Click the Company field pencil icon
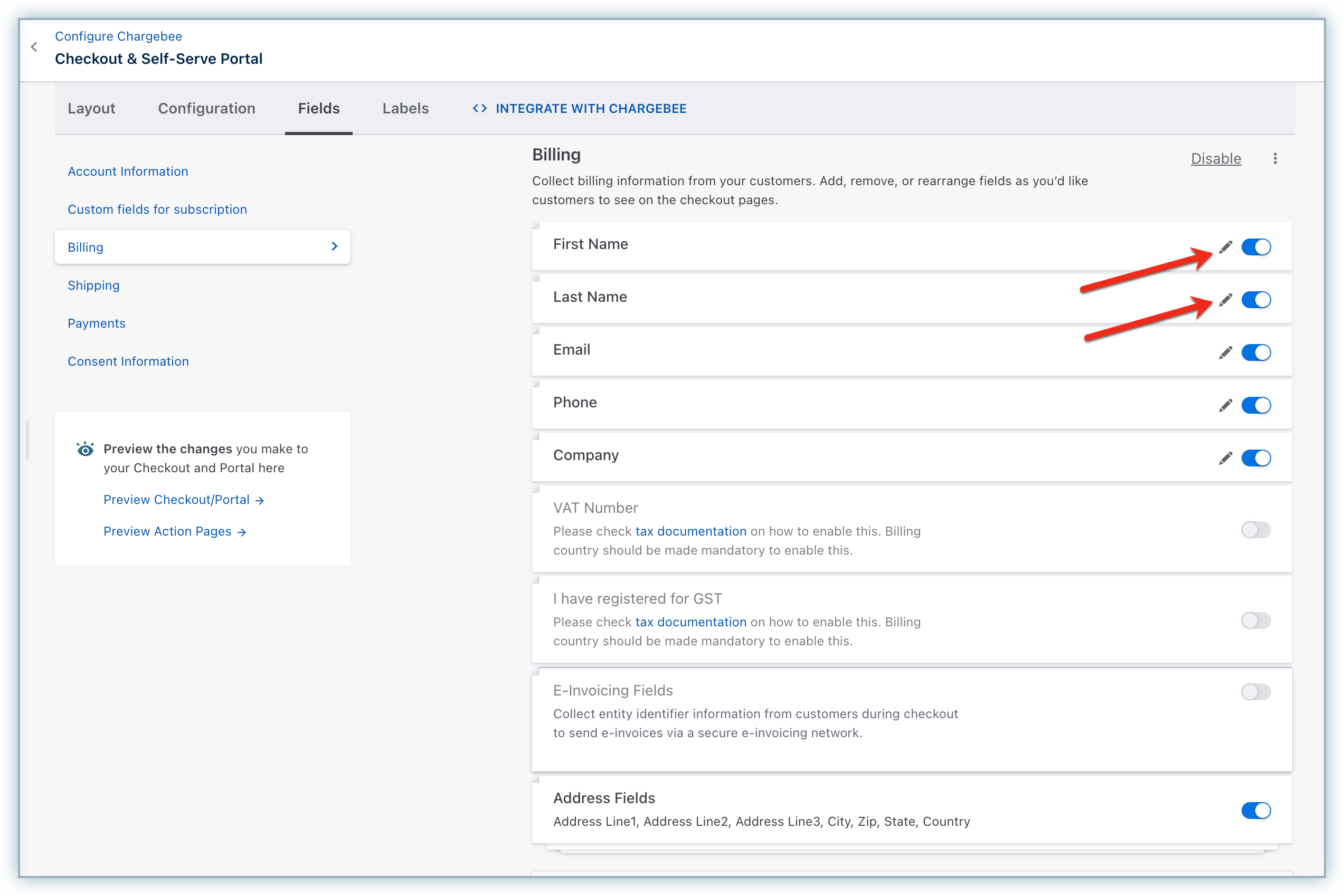This screenshot has width=1344, height=896. tap(1225, 457)
